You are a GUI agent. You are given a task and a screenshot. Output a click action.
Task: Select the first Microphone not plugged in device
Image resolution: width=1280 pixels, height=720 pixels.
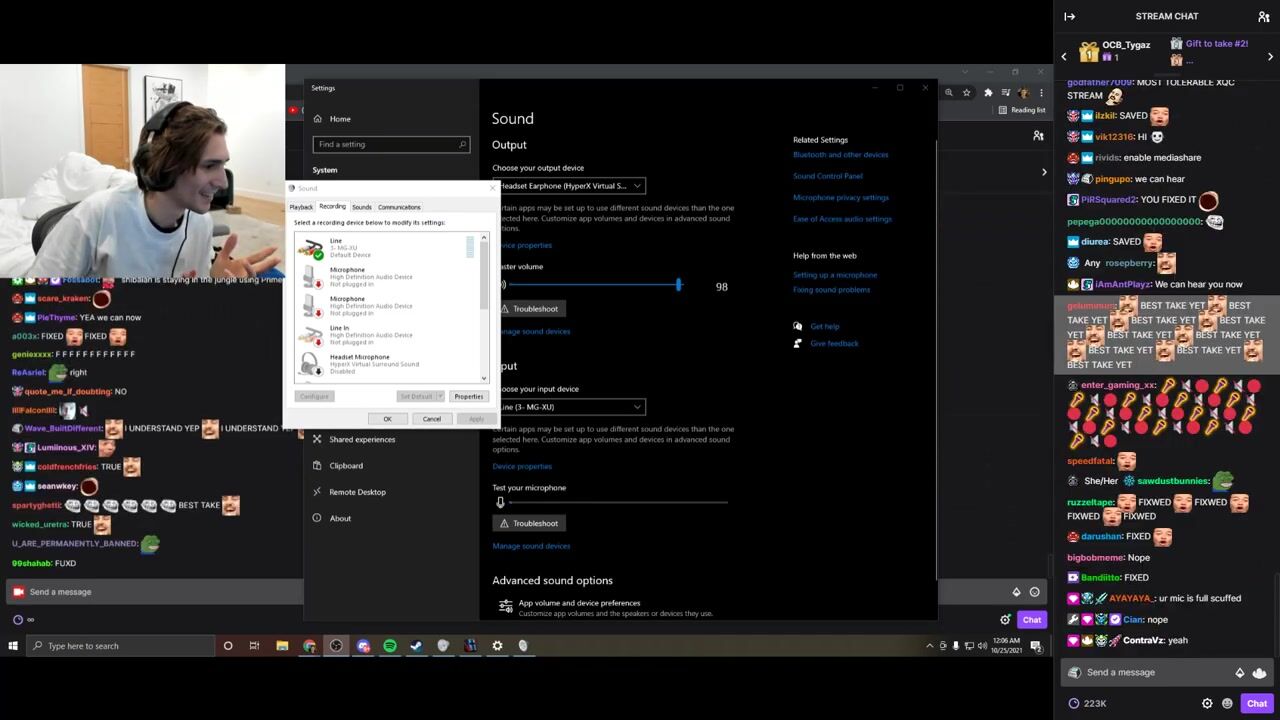coord(385,276)
